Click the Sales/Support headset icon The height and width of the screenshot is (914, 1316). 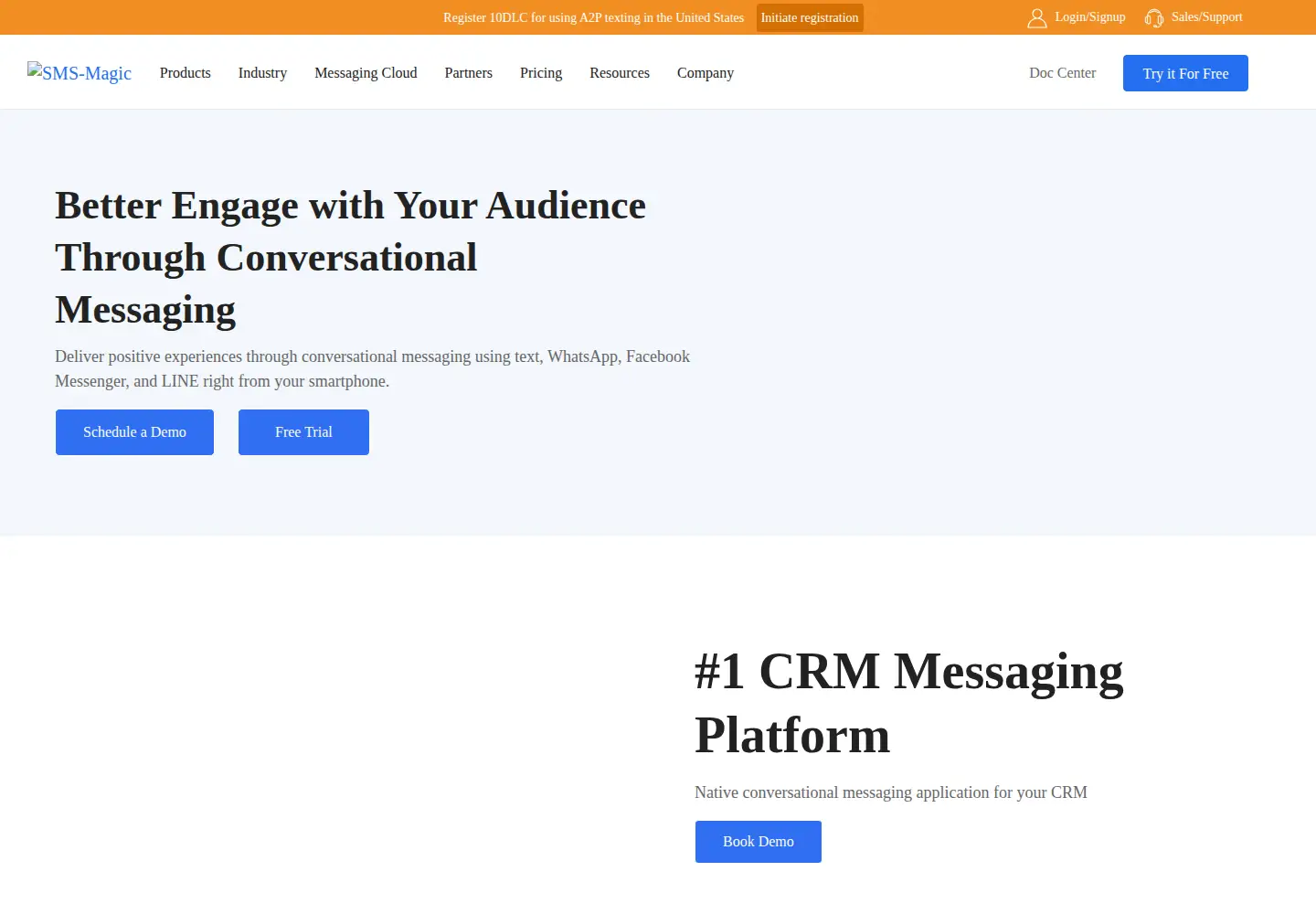[x=1154, y=18]
